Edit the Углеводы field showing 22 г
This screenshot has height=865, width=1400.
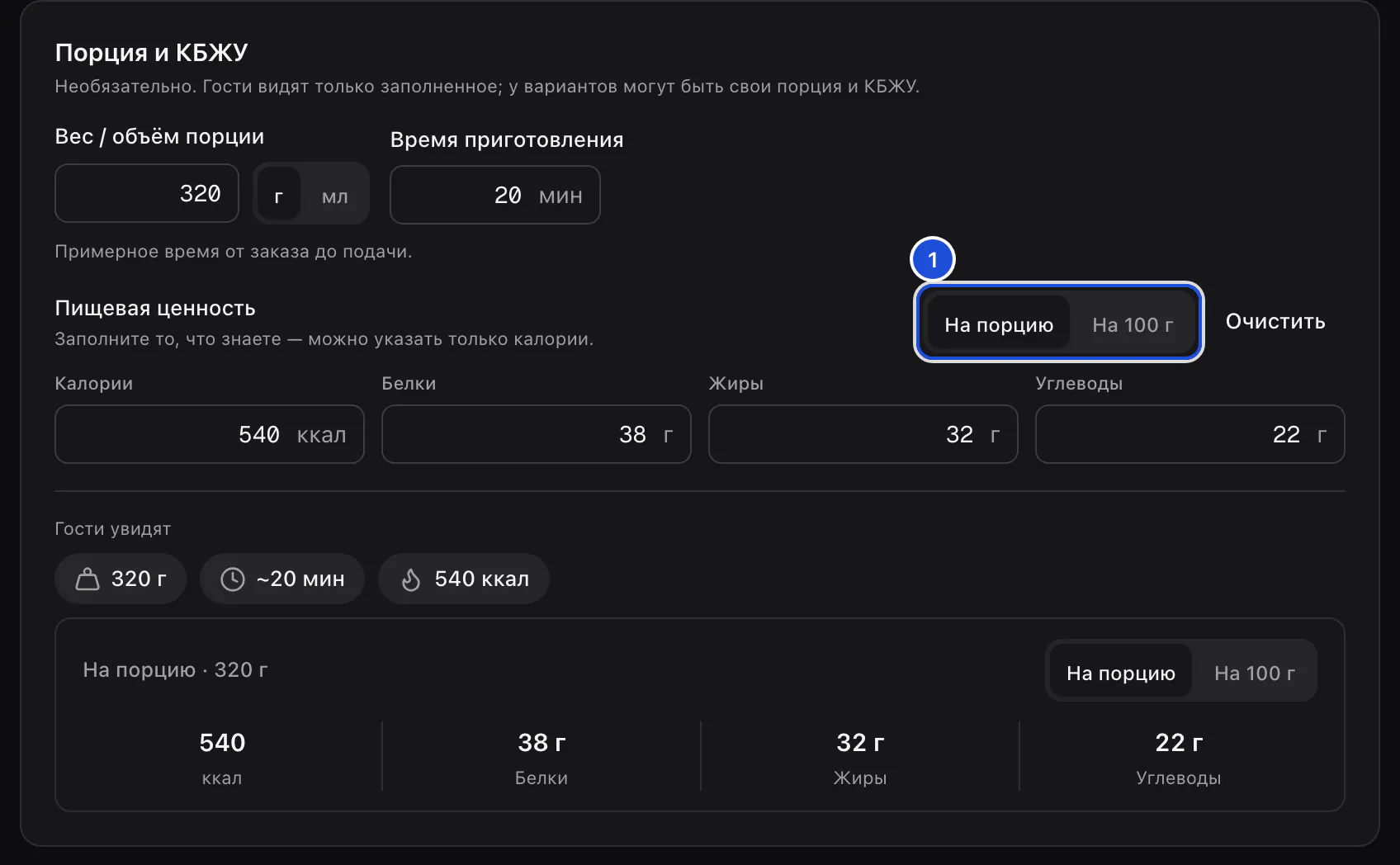(1190, 434)
